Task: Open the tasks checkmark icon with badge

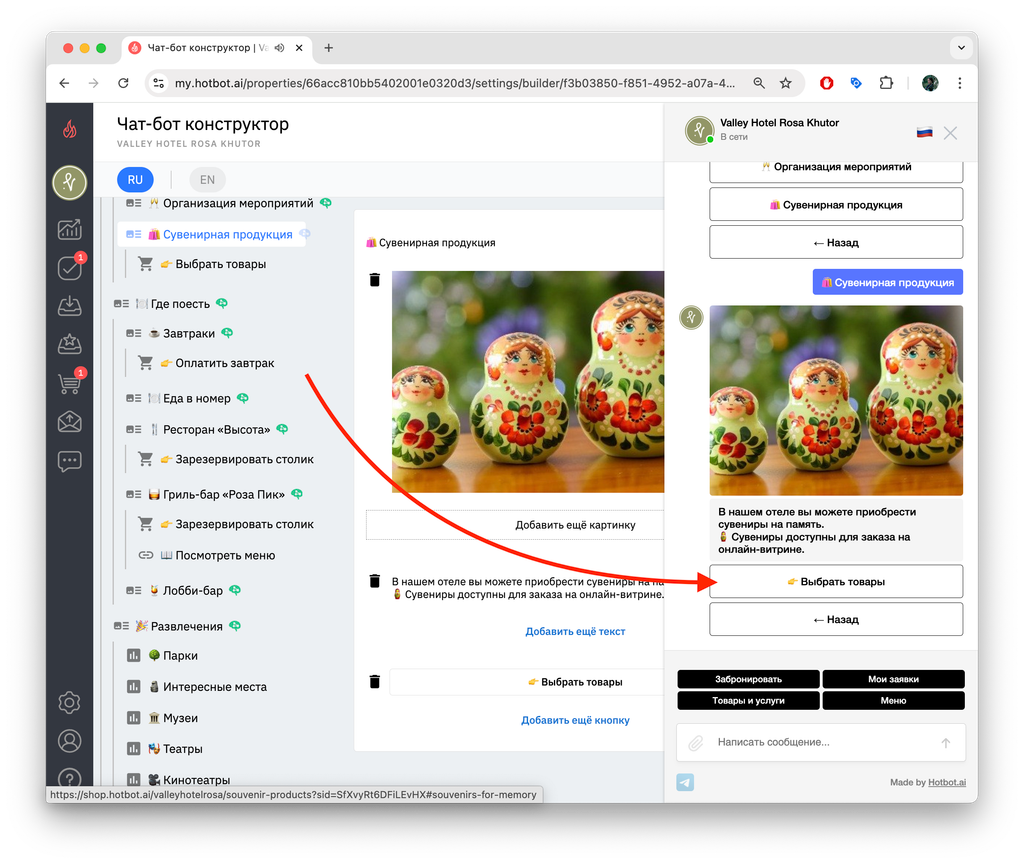Action: point(69,268)
